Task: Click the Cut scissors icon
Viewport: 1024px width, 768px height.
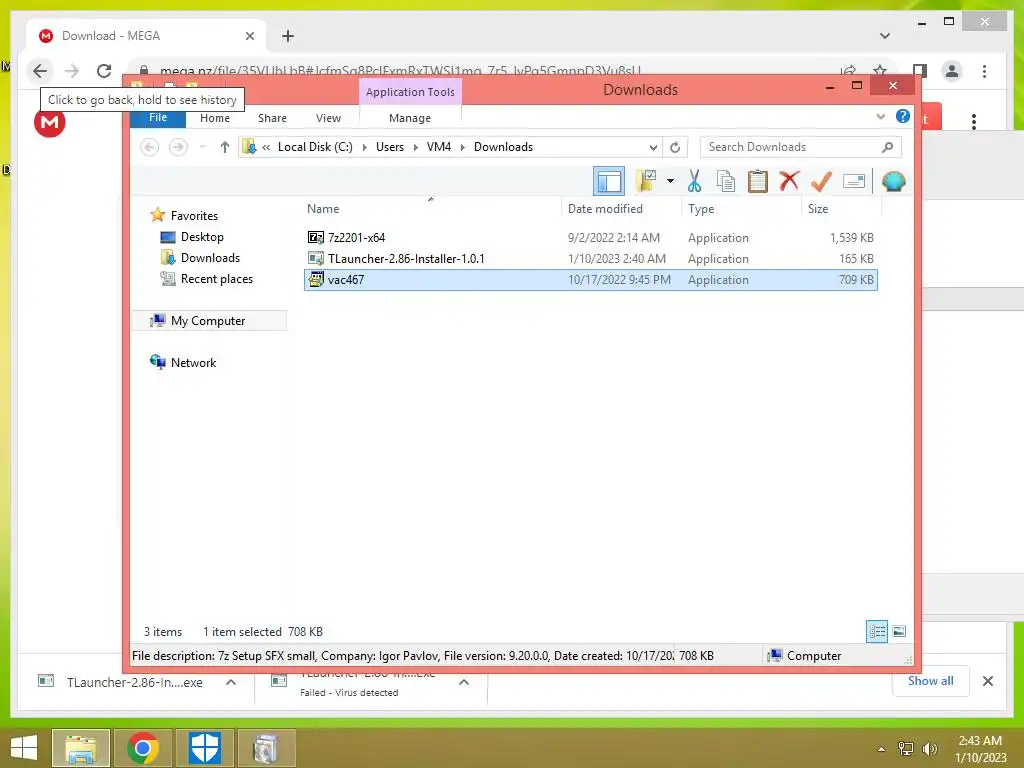Action: pyautogui.click(x=694, y=181)
